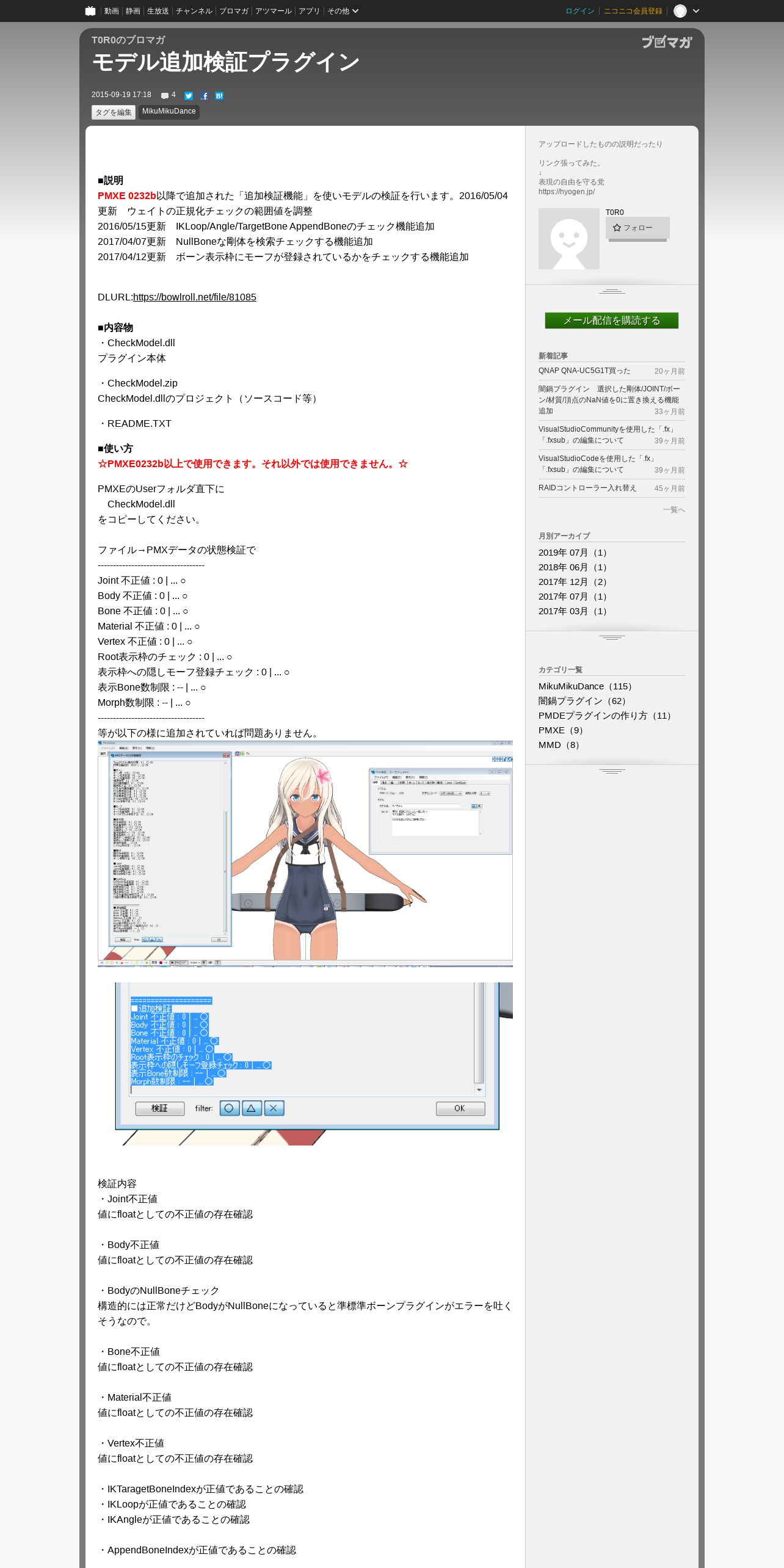Open アプリ menu item
The height and width of the screenshot is (1568, 784).
pos(309,11)
